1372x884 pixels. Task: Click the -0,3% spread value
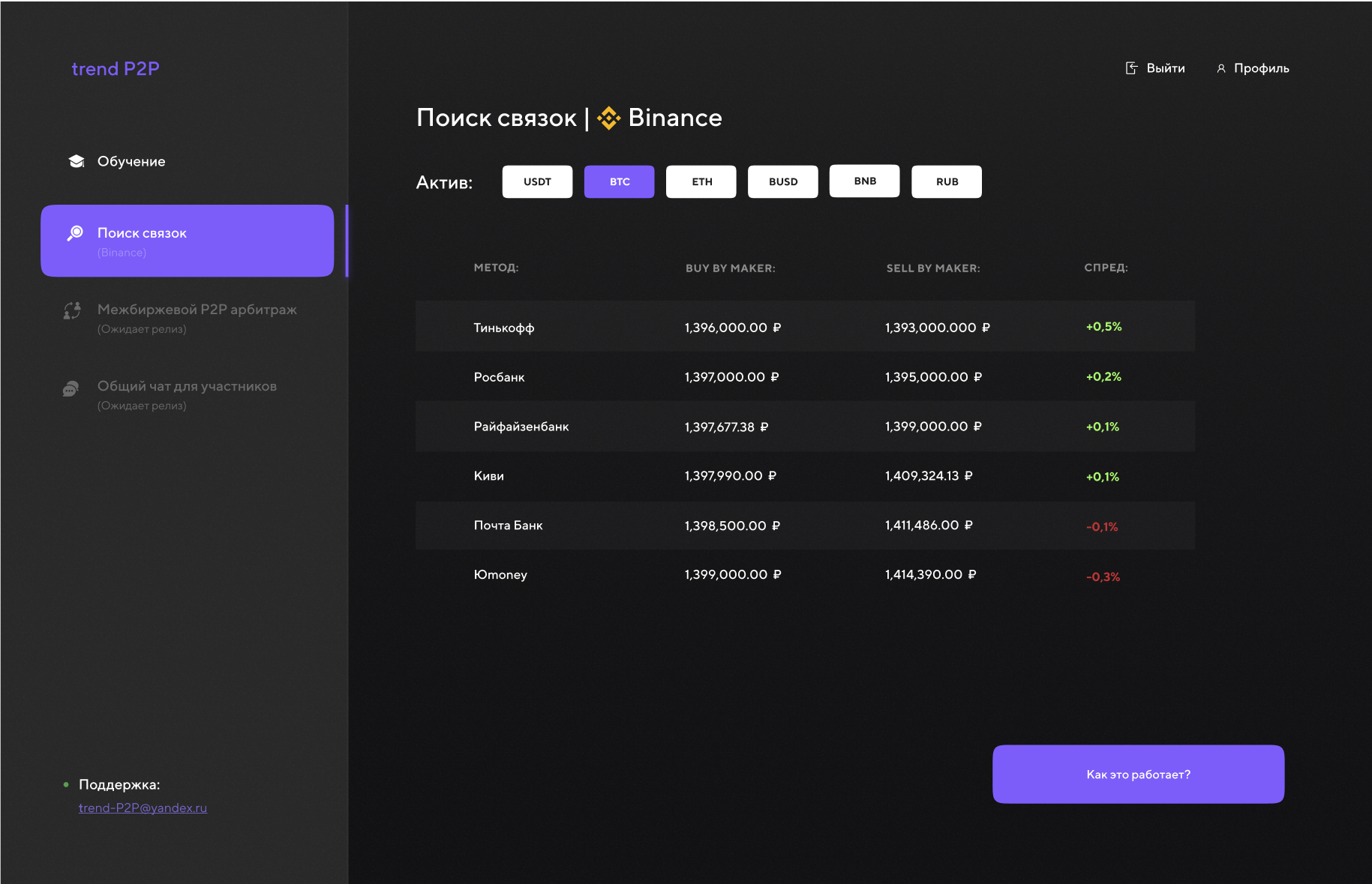tap(1103, 577)
